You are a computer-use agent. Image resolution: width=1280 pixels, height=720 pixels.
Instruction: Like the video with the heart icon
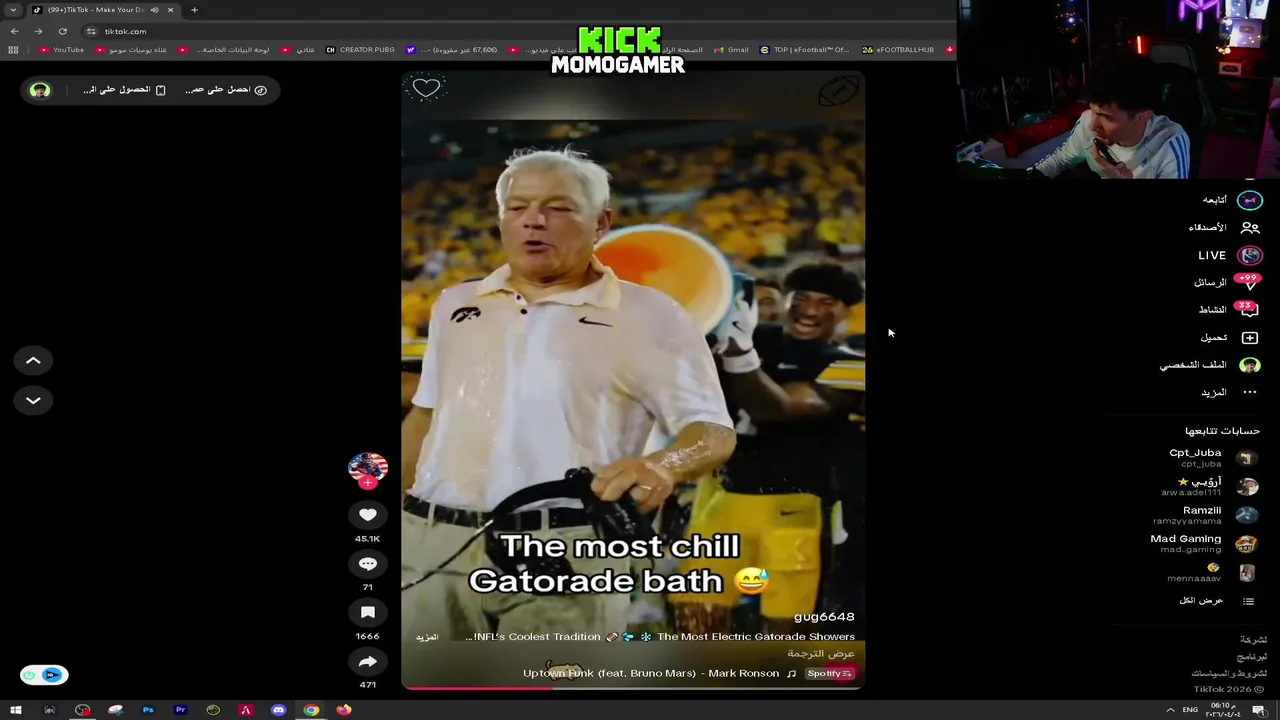pyautogui.click(x=368, y=514)
